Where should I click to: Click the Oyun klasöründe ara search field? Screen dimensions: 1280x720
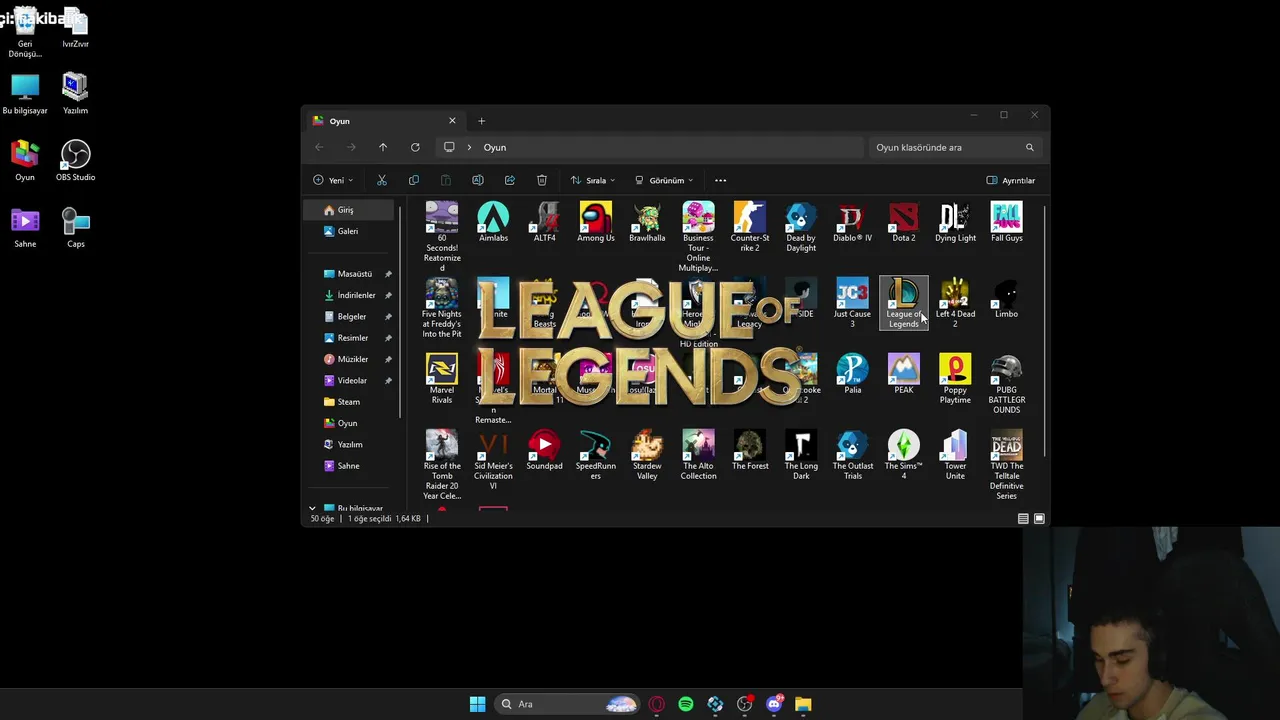[956, 147]
